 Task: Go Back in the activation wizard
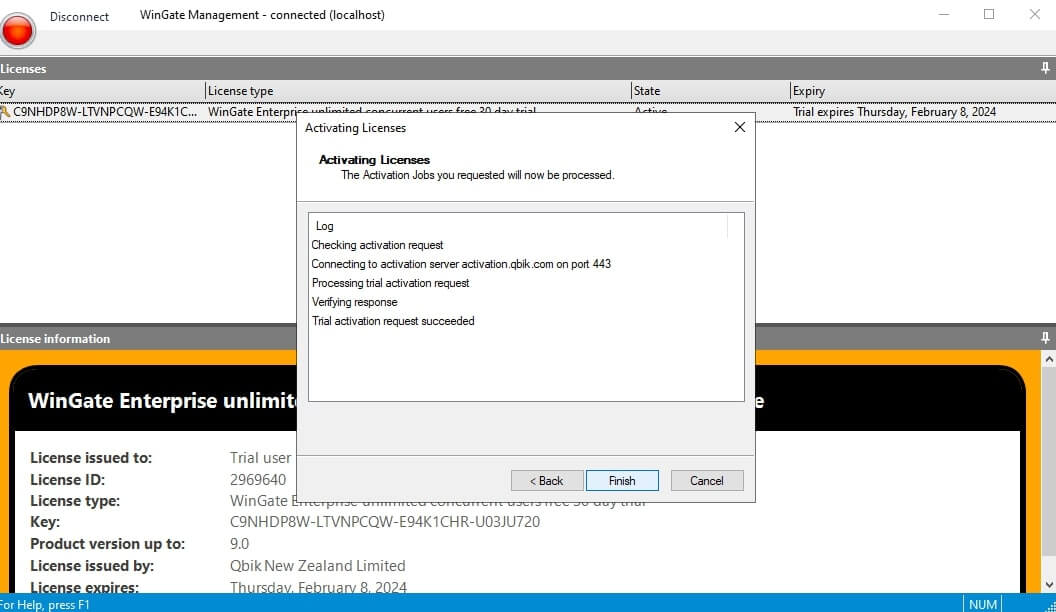tap(547, 481)
